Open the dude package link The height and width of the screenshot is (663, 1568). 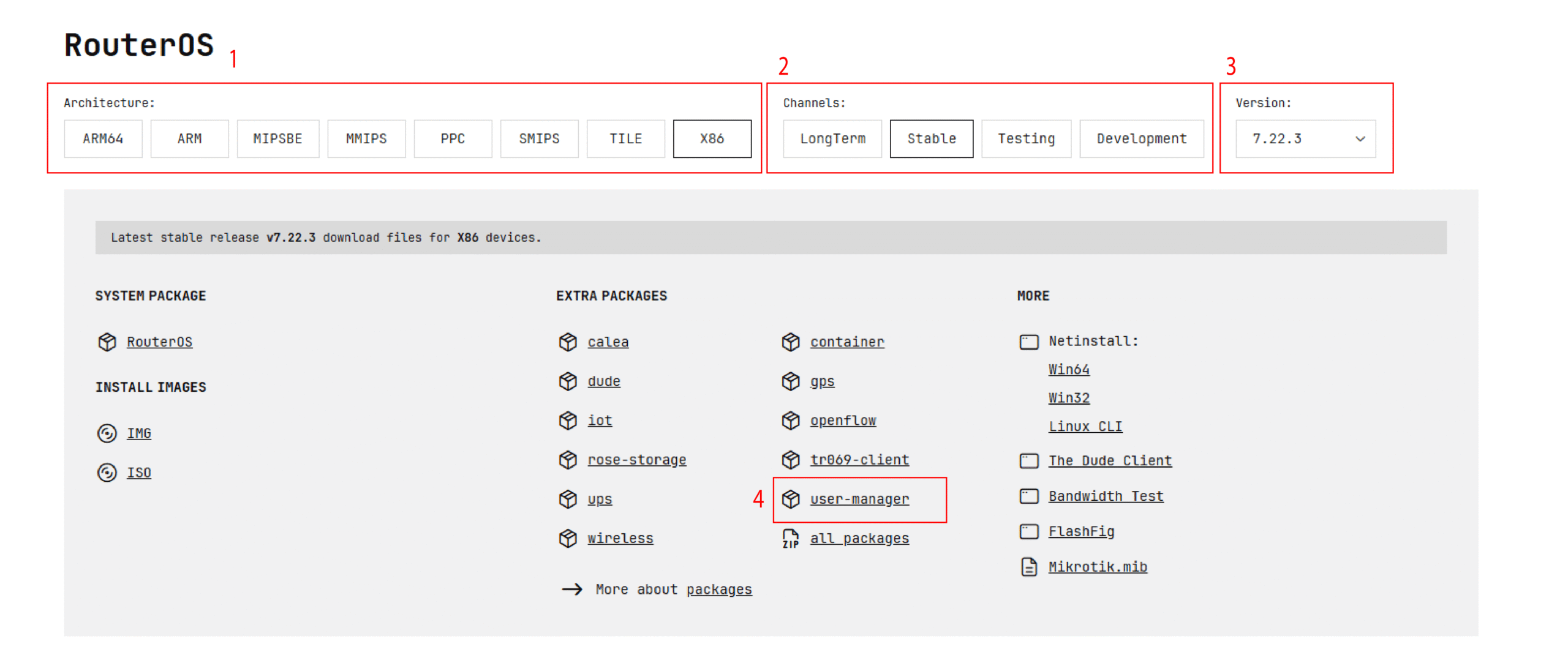point(604,381)
